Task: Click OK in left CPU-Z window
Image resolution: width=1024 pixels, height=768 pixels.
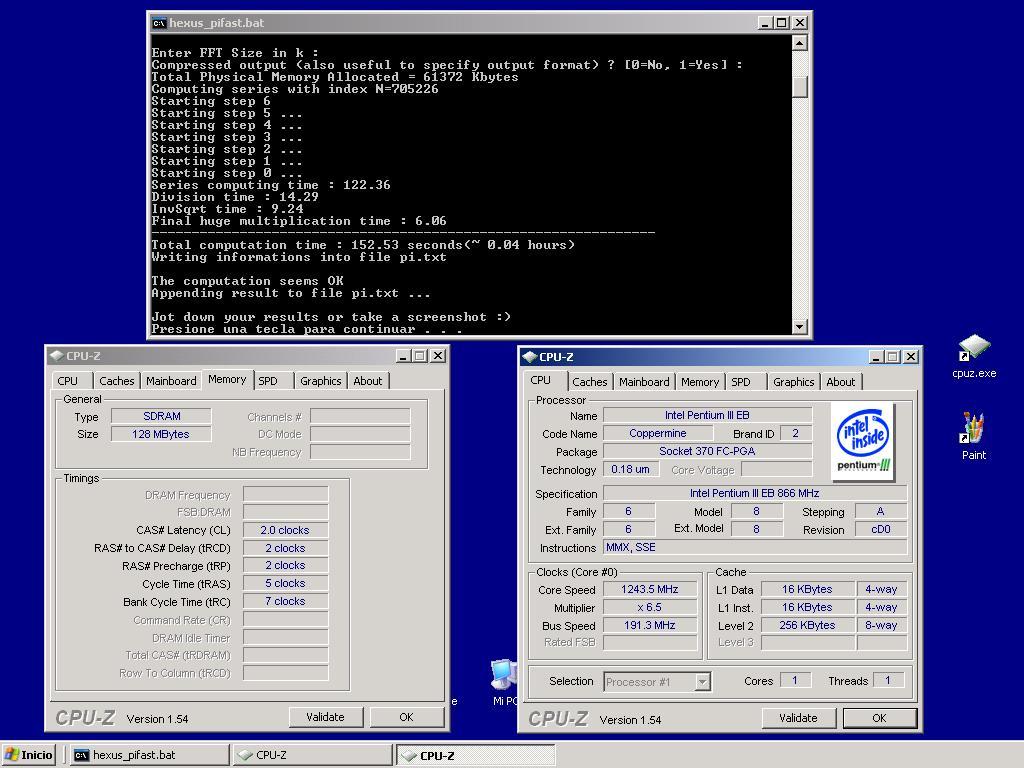Action: tap(406, 717)
